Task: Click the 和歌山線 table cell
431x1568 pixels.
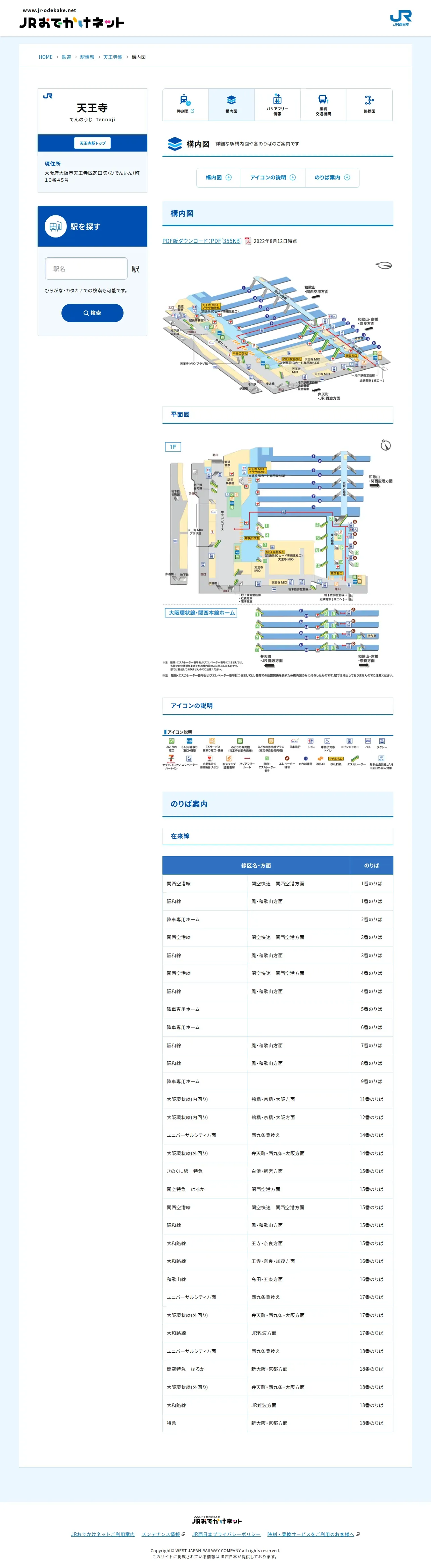Action: click(205, 1279)
